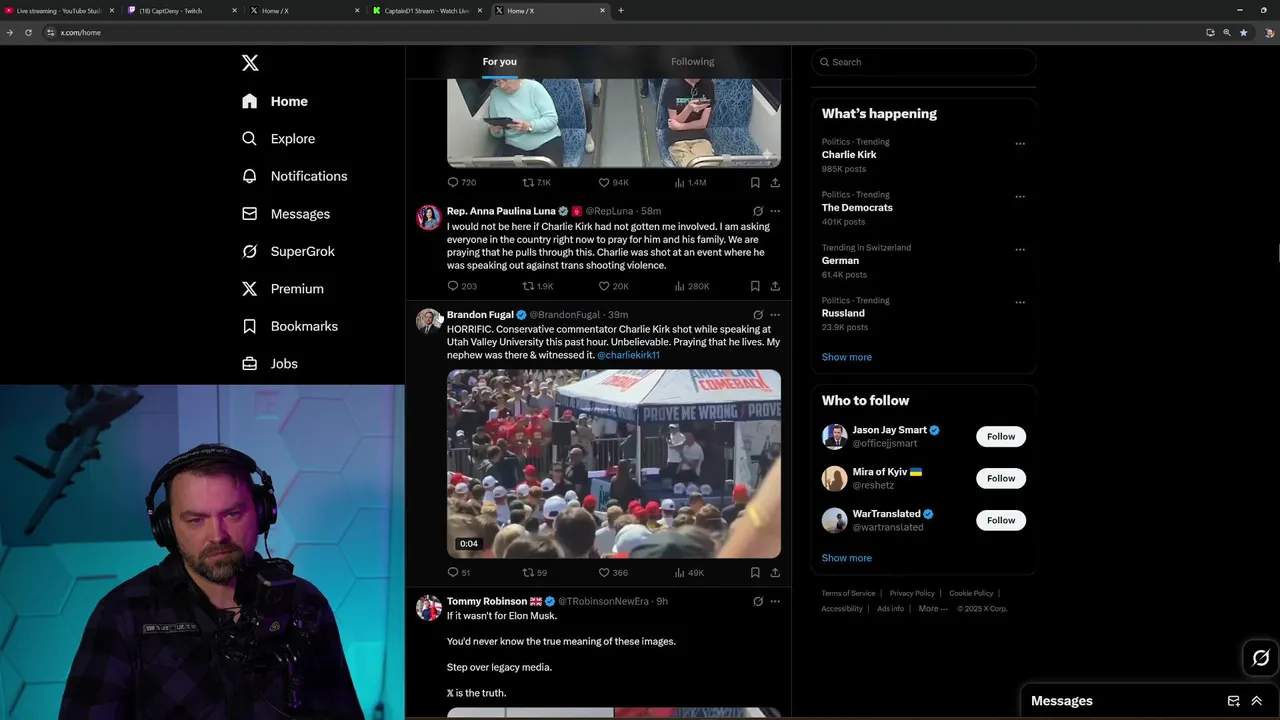Viewport: 1280px width, 720px height.
Task: Open Tommy Robinson's profile name
Action: (x=487, y=602)
